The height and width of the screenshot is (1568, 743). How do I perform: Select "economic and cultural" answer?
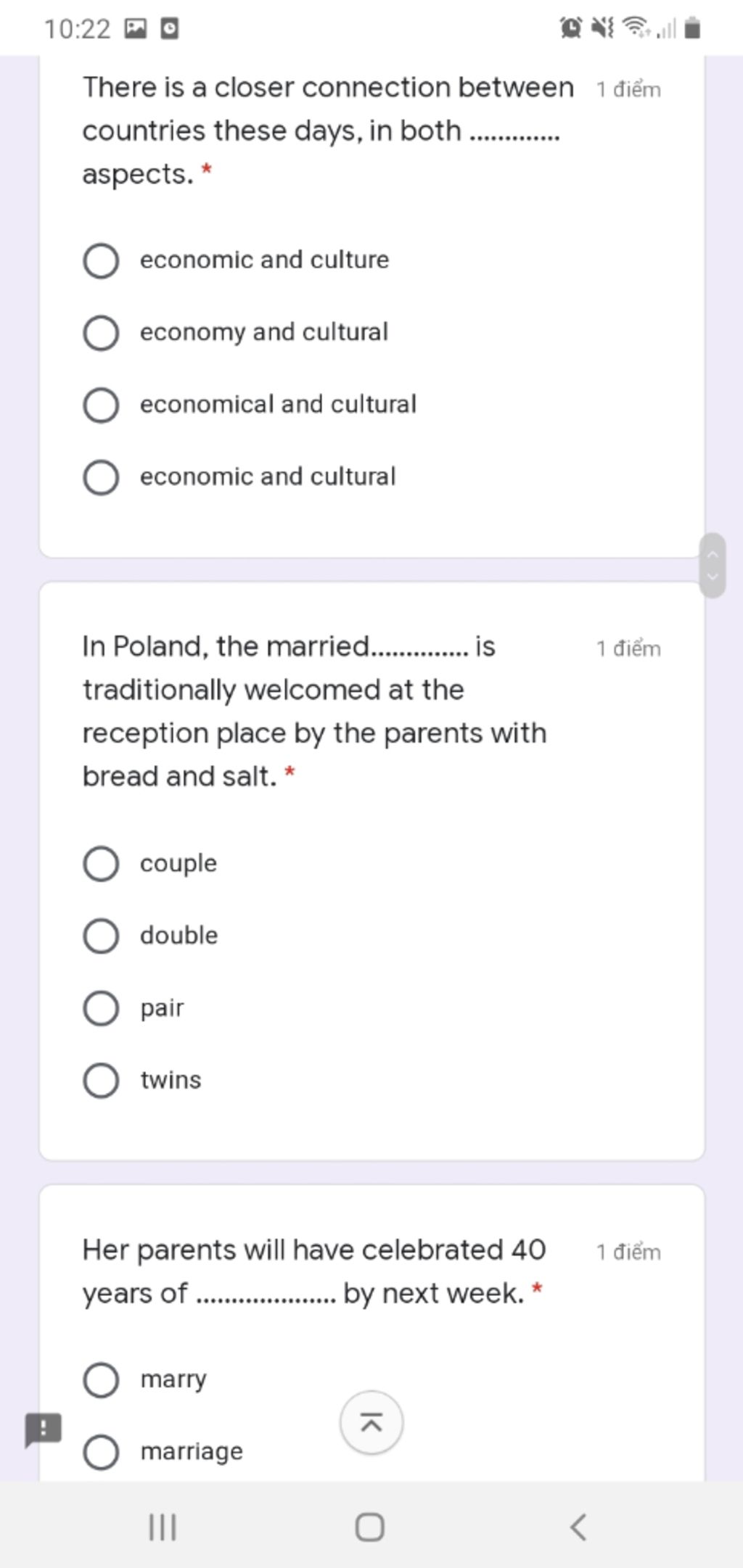point(102,477)
